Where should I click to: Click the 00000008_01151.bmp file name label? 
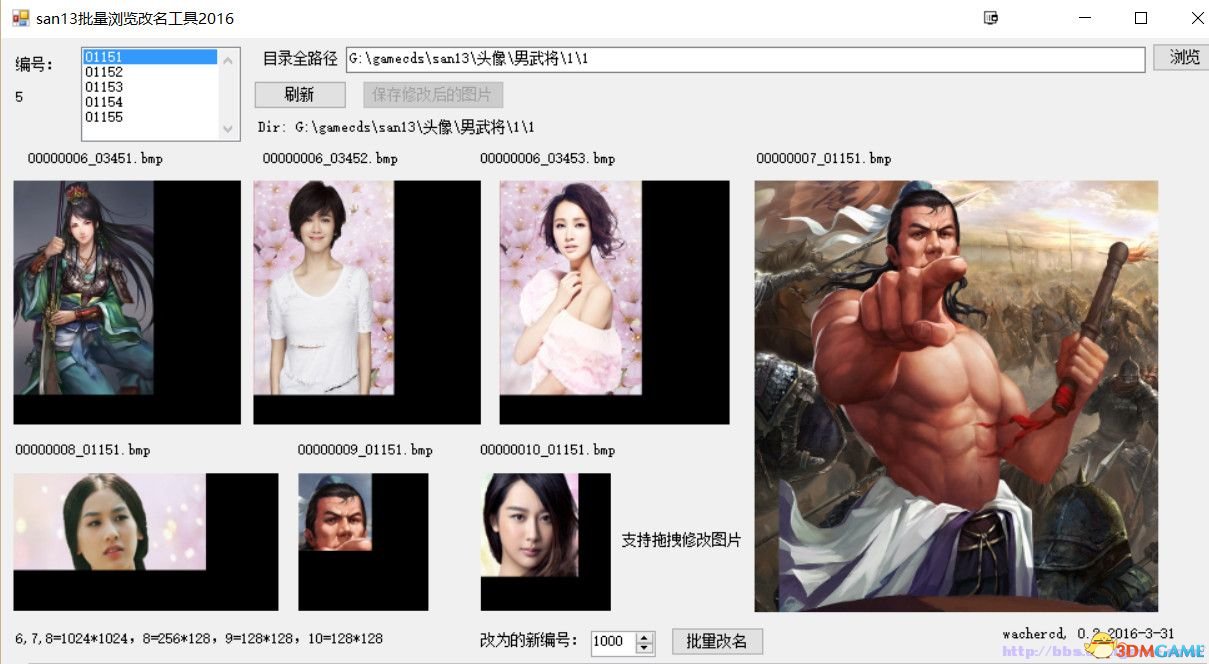click(x=83, y=450)
